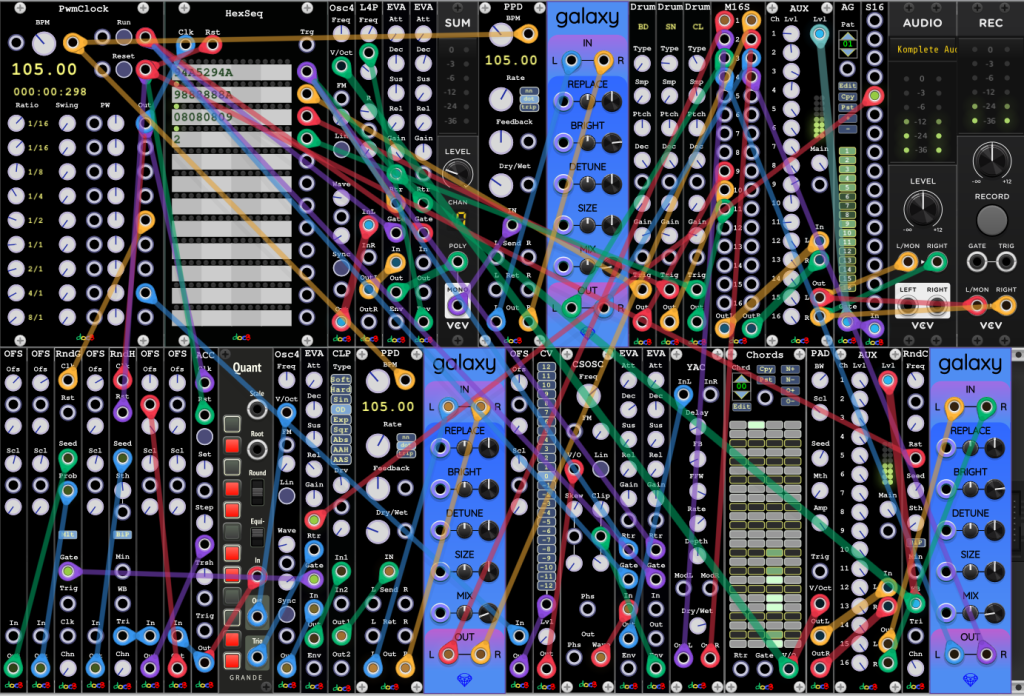Image resolution: width=1024 pixels, height=696 pixels.
Task: Click the YAC InL input jack
Action: point(684,394)
